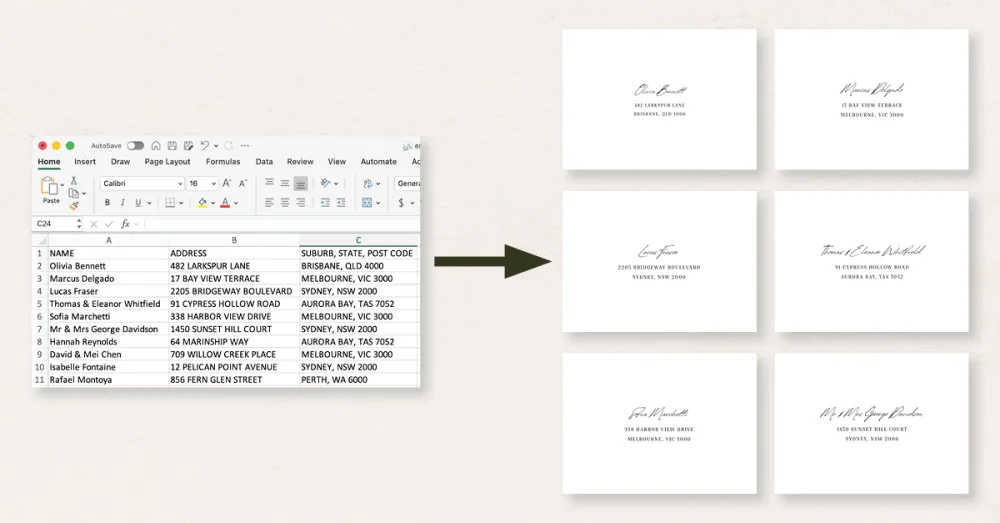Click the Middle Align icon
Screen dimensions: 1000x523
click(x=285, y=183)
